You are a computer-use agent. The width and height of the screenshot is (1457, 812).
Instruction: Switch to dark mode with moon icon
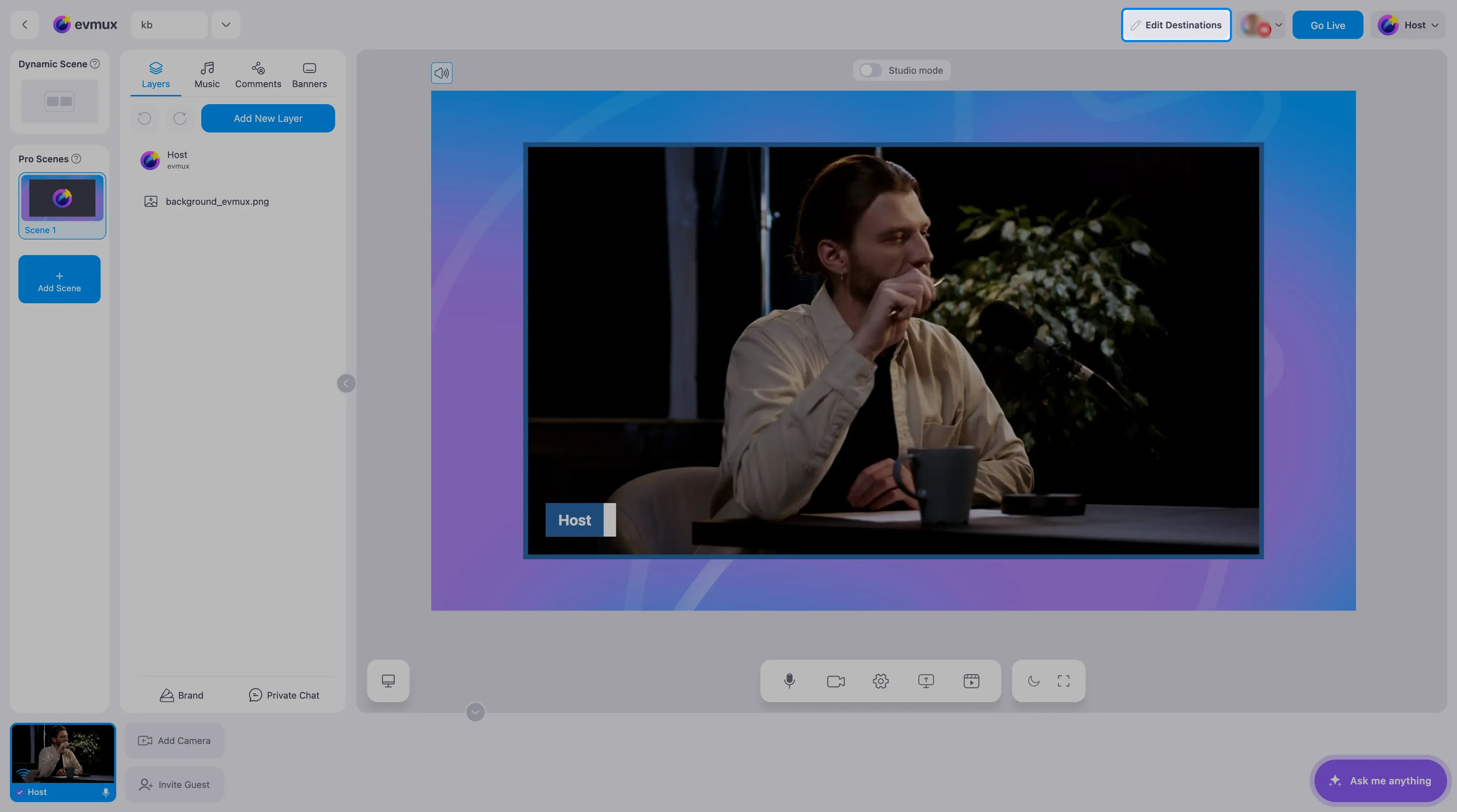(x=1033, y=681)
